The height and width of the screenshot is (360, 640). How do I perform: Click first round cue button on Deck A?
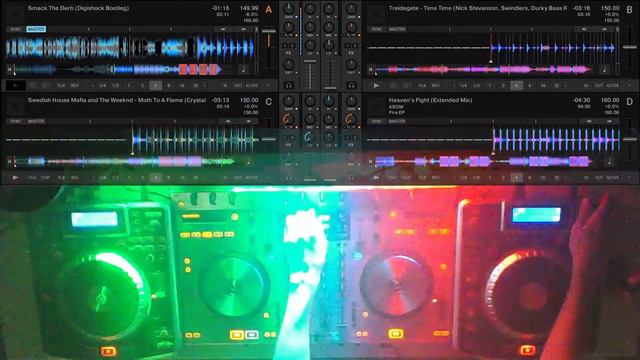[x=33, y=86]
